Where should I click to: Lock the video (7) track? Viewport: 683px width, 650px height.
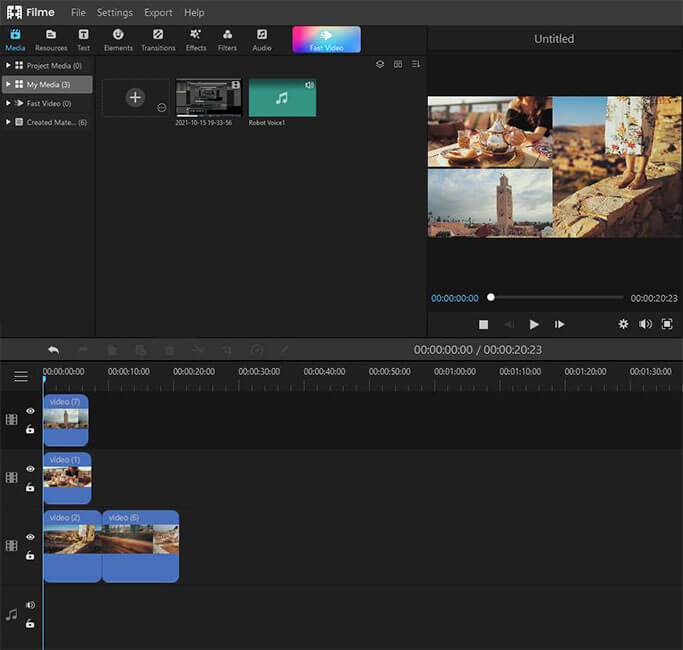tap(30, 429)
